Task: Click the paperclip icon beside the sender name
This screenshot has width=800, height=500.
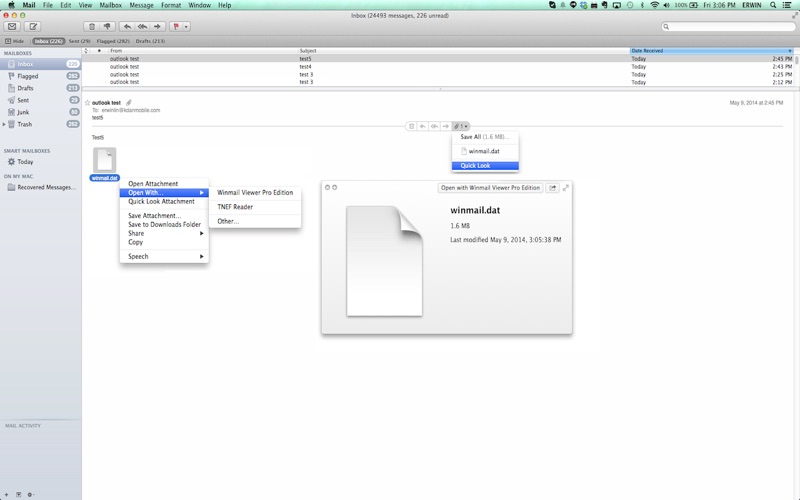Action: (129, 103)
